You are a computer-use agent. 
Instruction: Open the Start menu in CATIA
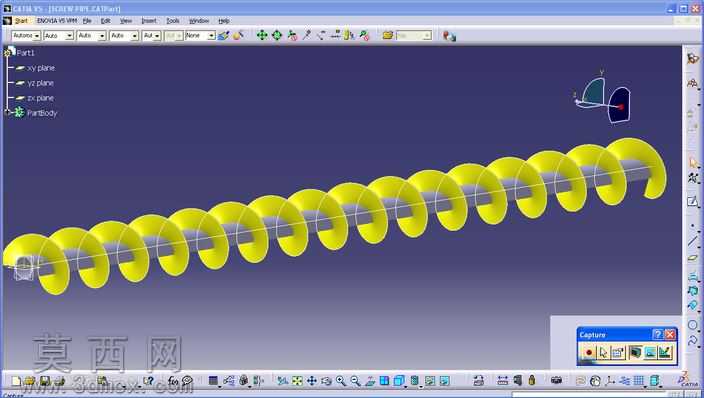21,21
